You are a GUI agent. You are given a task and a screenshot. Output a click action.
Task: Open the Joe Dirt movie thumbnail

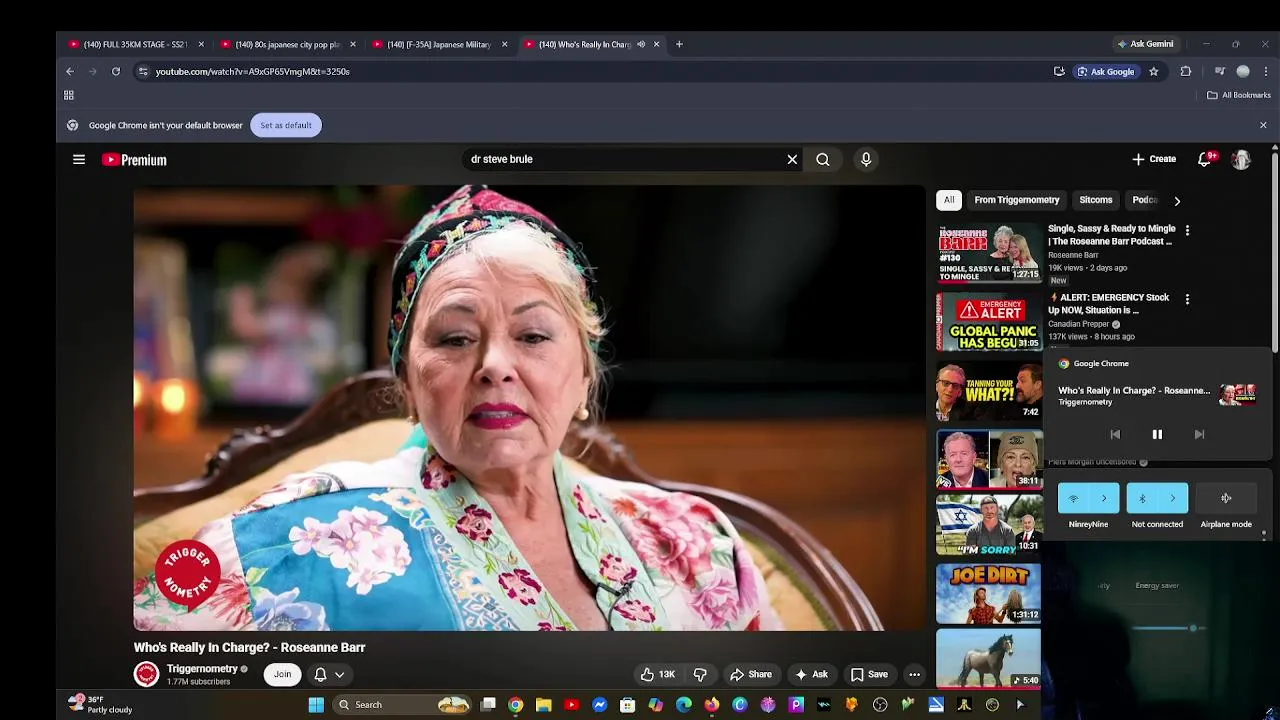pos(989,593)
